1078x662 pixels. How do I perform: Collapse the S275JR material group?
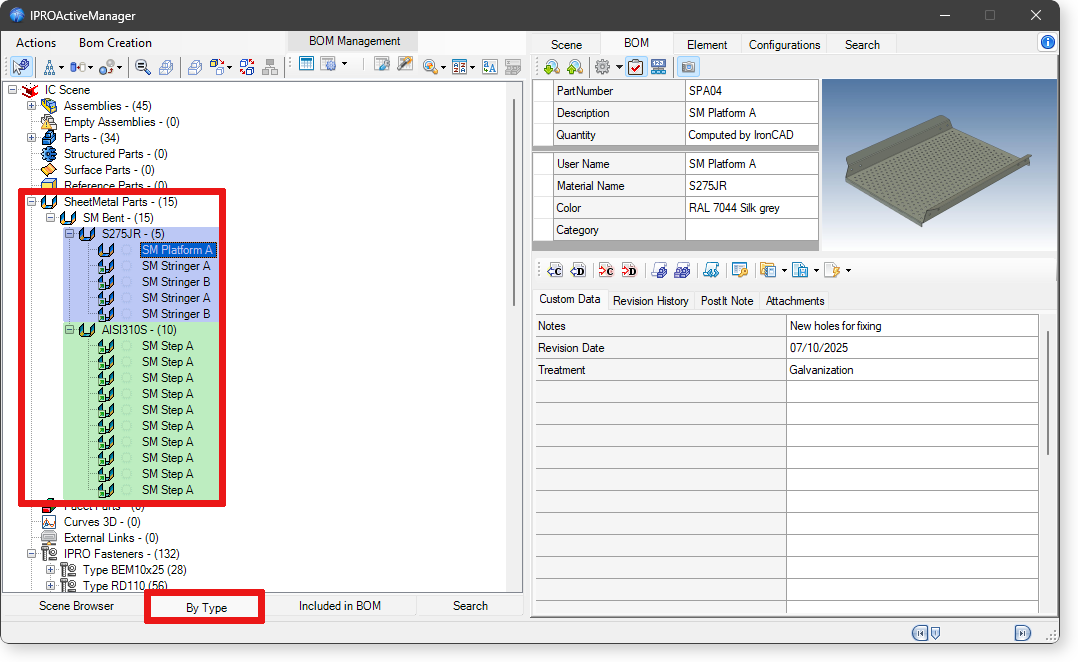tap(70, 234)
